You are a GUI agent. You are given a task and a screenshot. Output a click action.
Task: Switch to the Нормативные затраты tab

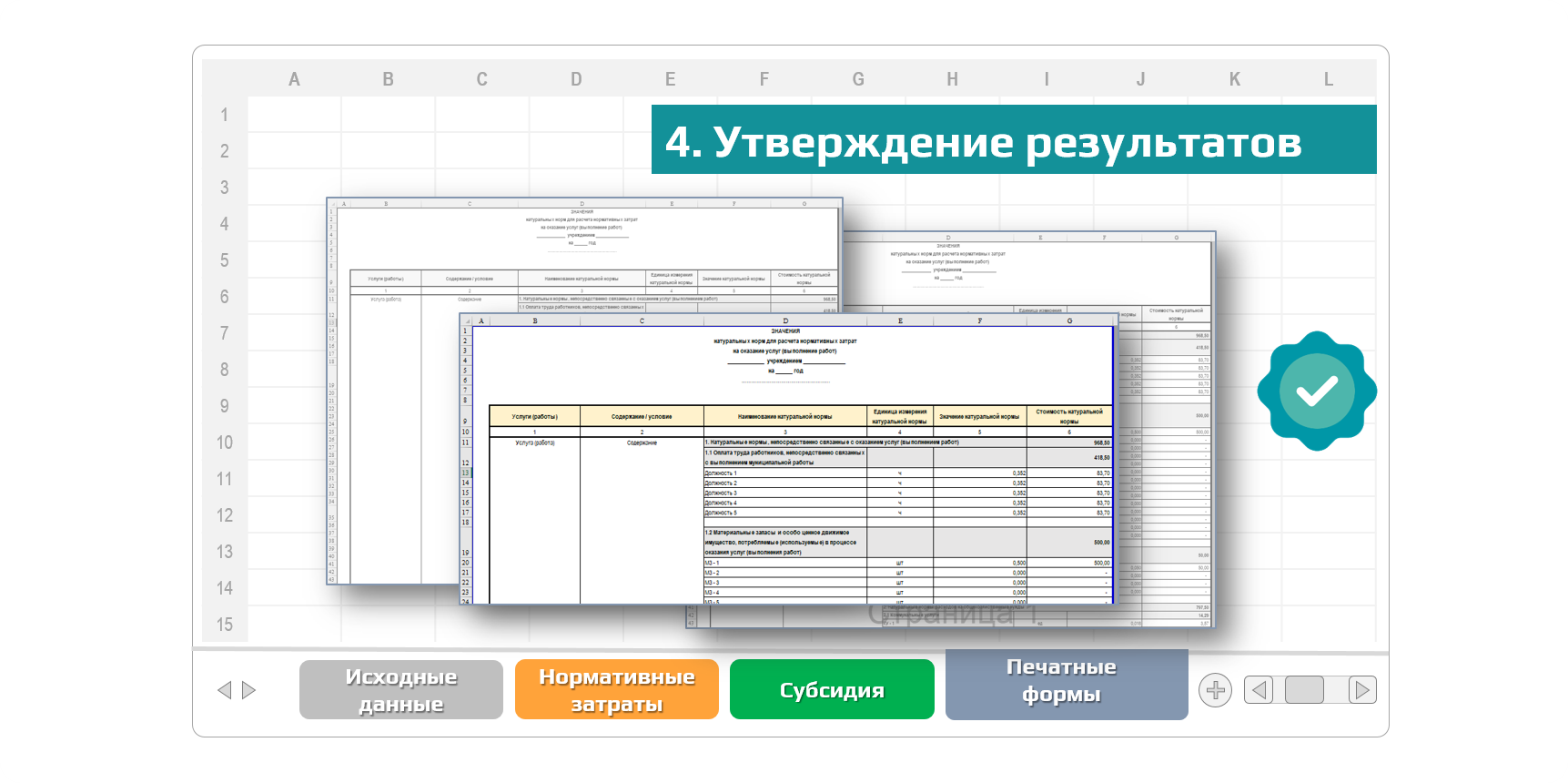point(616,690)
